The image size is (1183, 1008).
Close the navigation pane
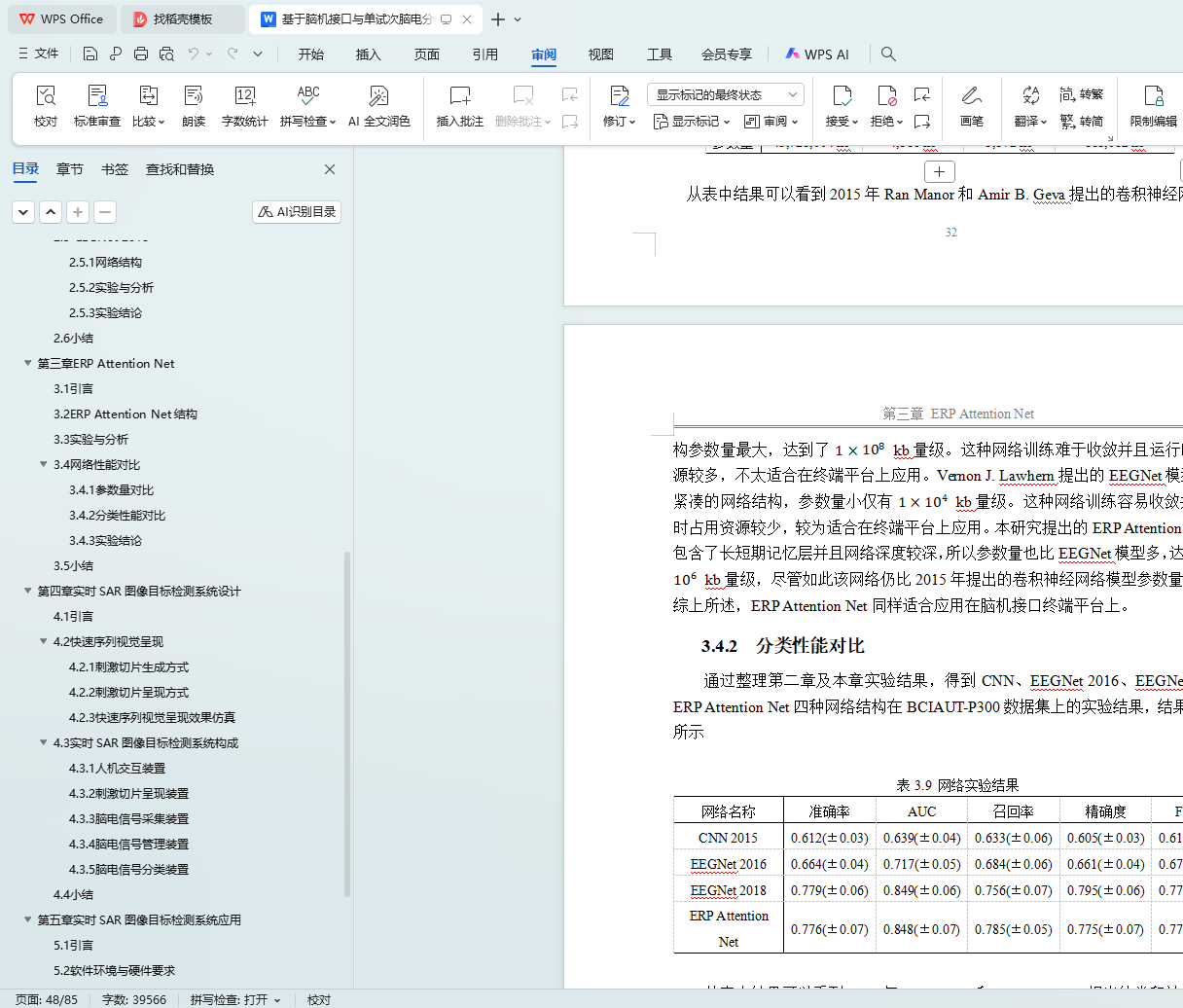(x=330, y=169)
